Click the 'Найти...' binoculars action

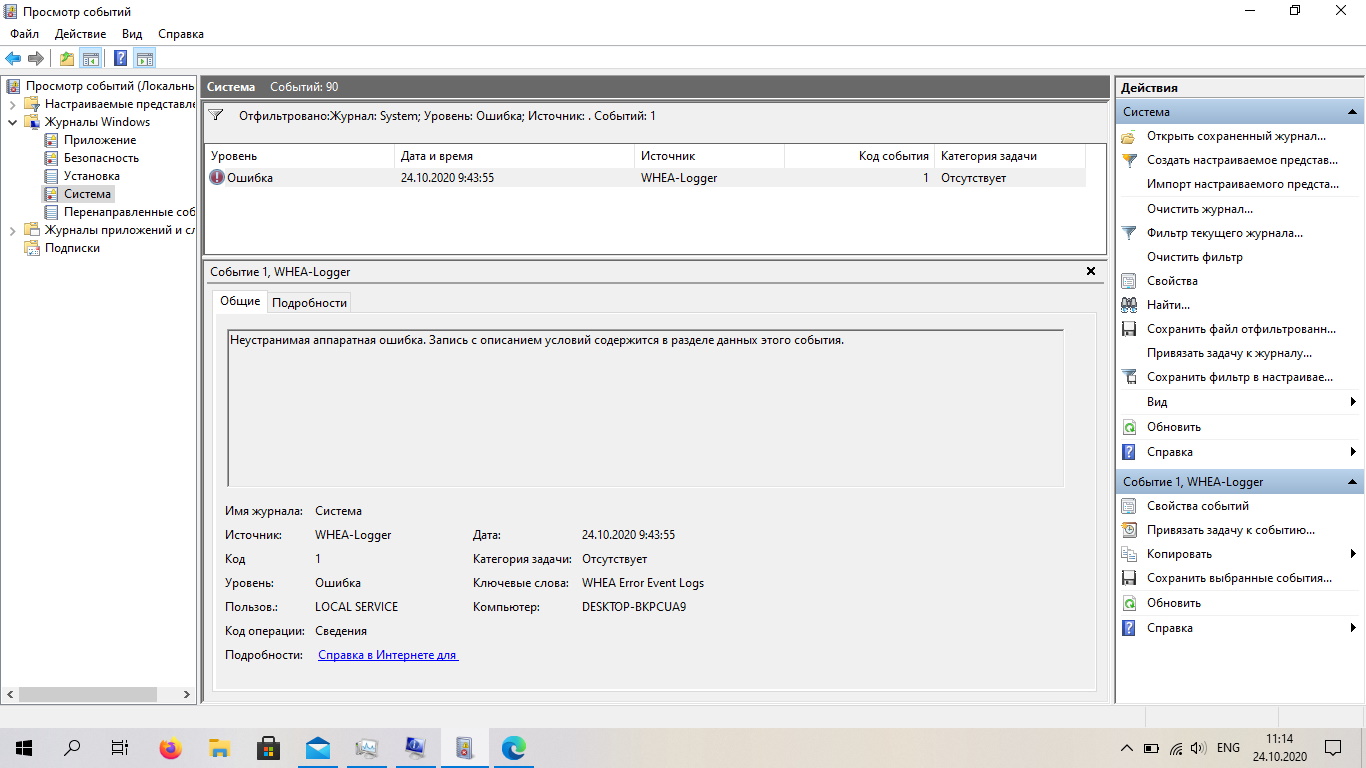(x=1168, y=305)
